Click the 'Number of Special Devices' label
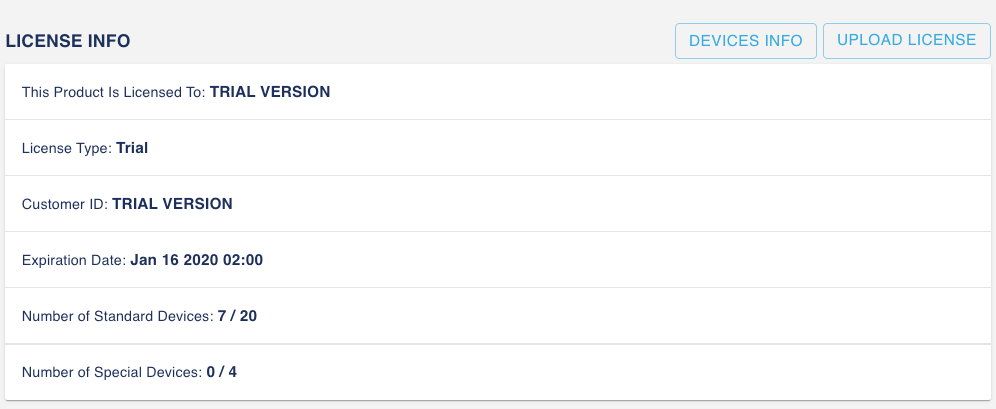The height and width of the screenshot is (409, 996). [x=112, y=372]
